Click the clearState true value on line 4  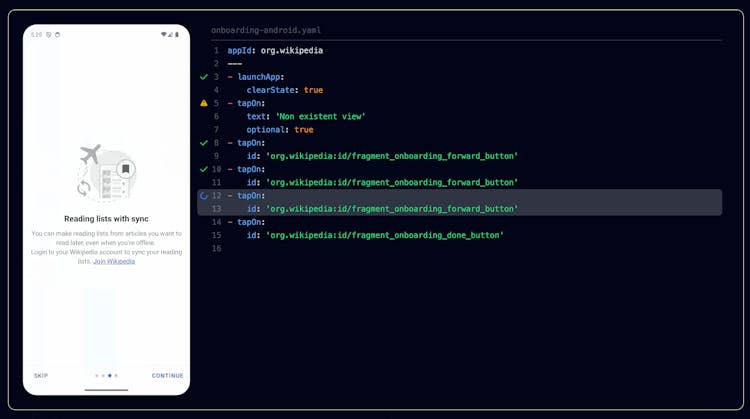313,90
